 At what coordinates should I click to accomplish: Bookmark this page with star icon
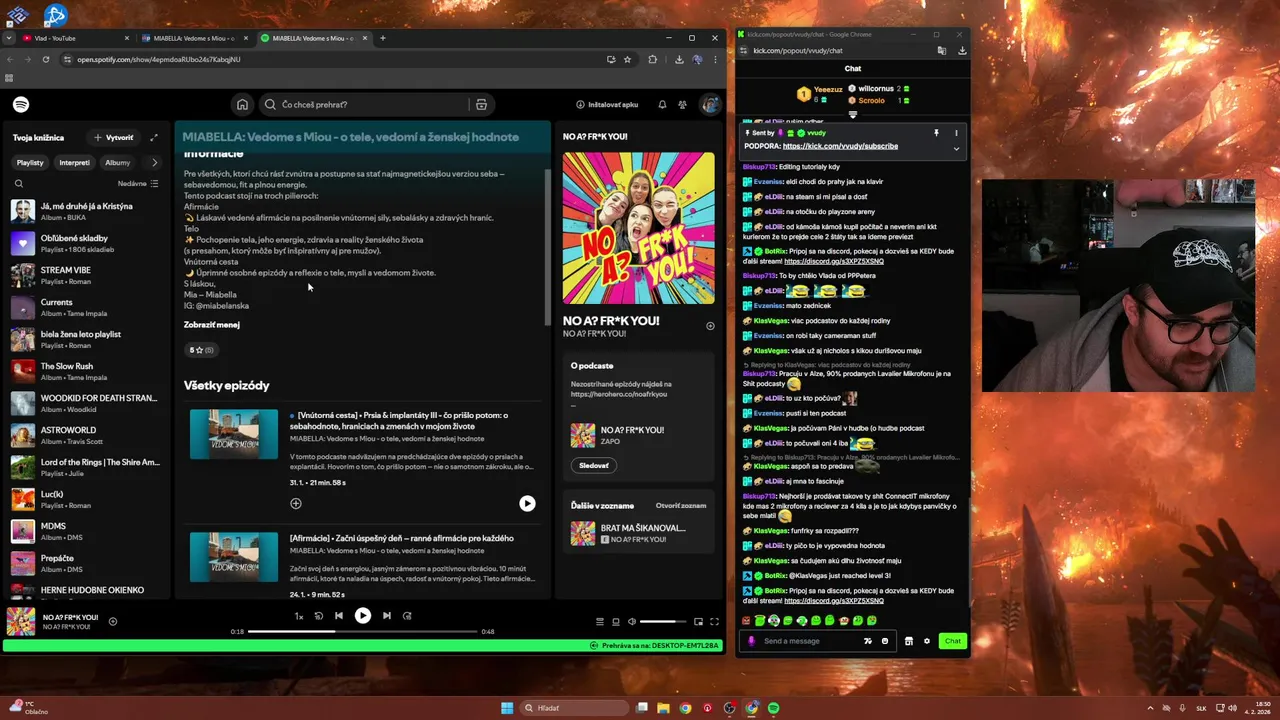tap(627, 59)
